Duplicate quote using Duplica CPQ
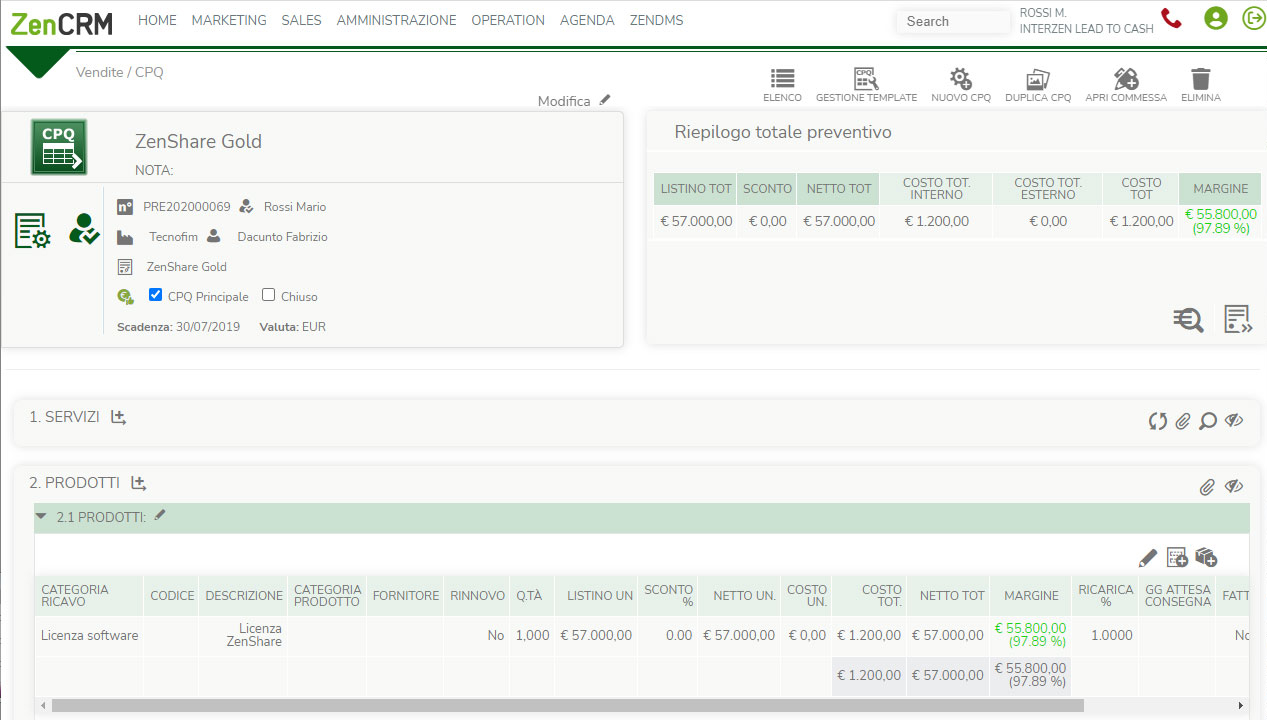 click(1038, 79)
